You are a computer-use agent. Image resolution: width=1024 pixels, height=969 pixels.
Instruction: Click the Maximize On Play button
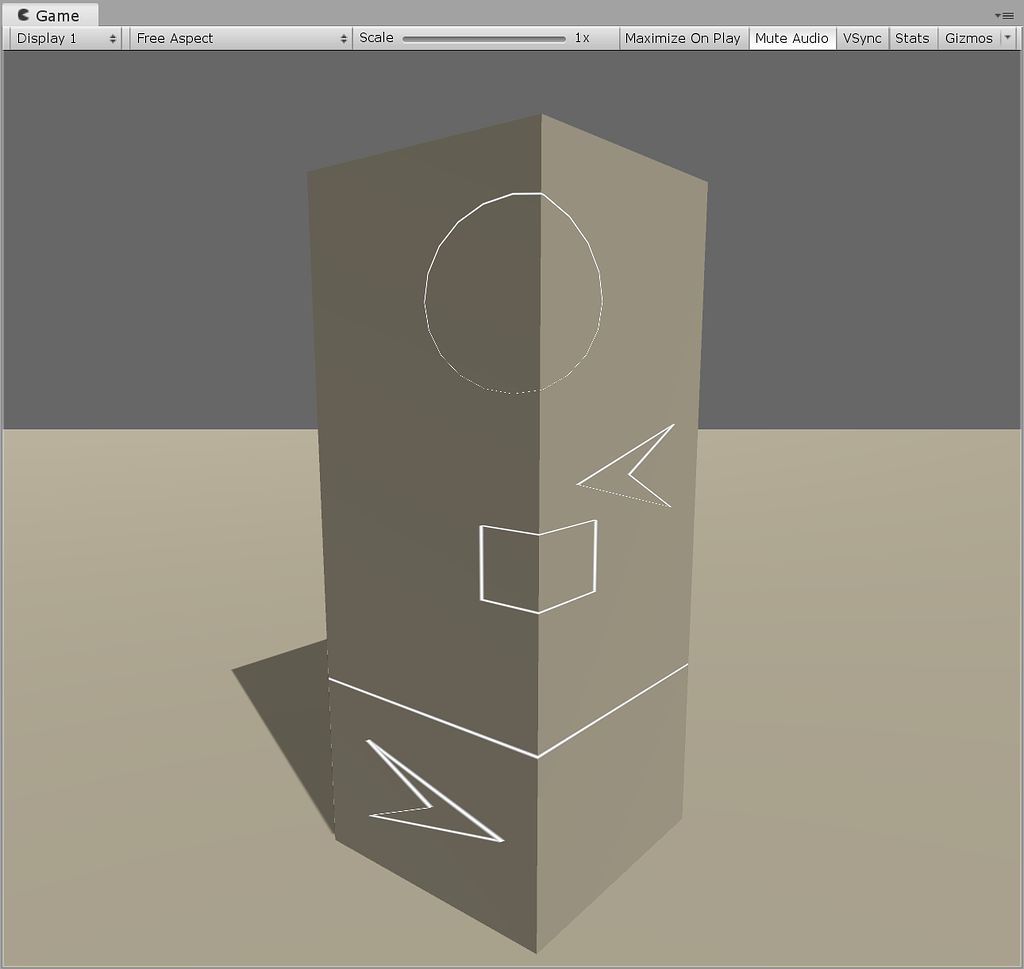683,38
